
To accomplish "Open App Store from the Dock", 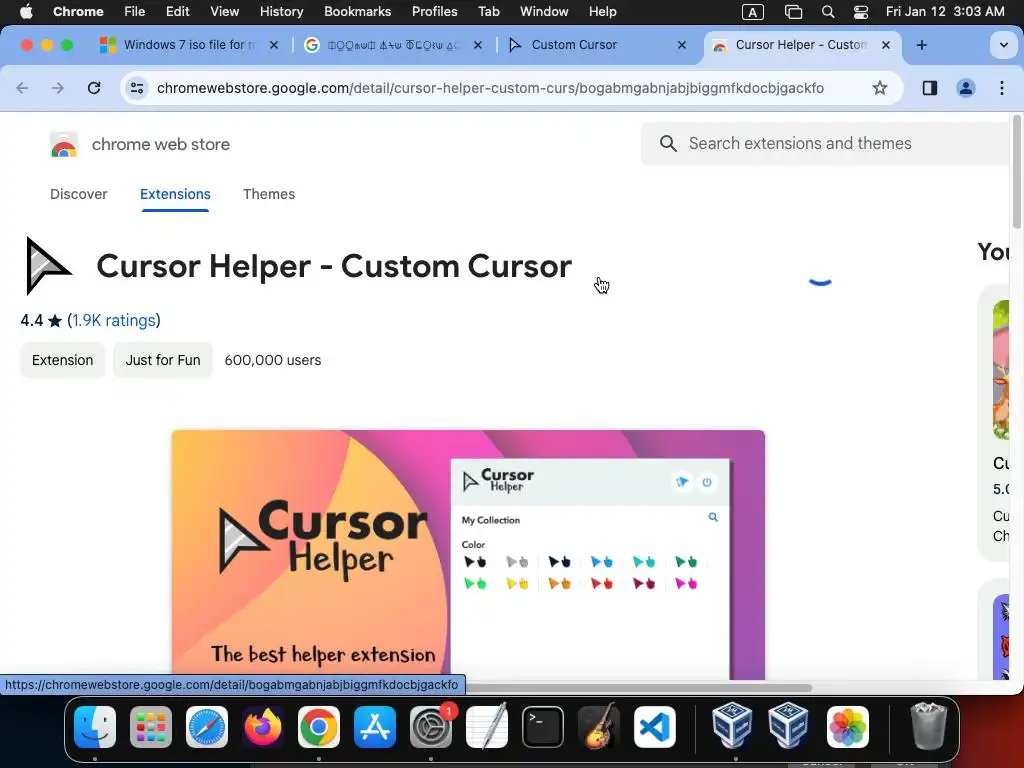I will click(x=375, y=726).
